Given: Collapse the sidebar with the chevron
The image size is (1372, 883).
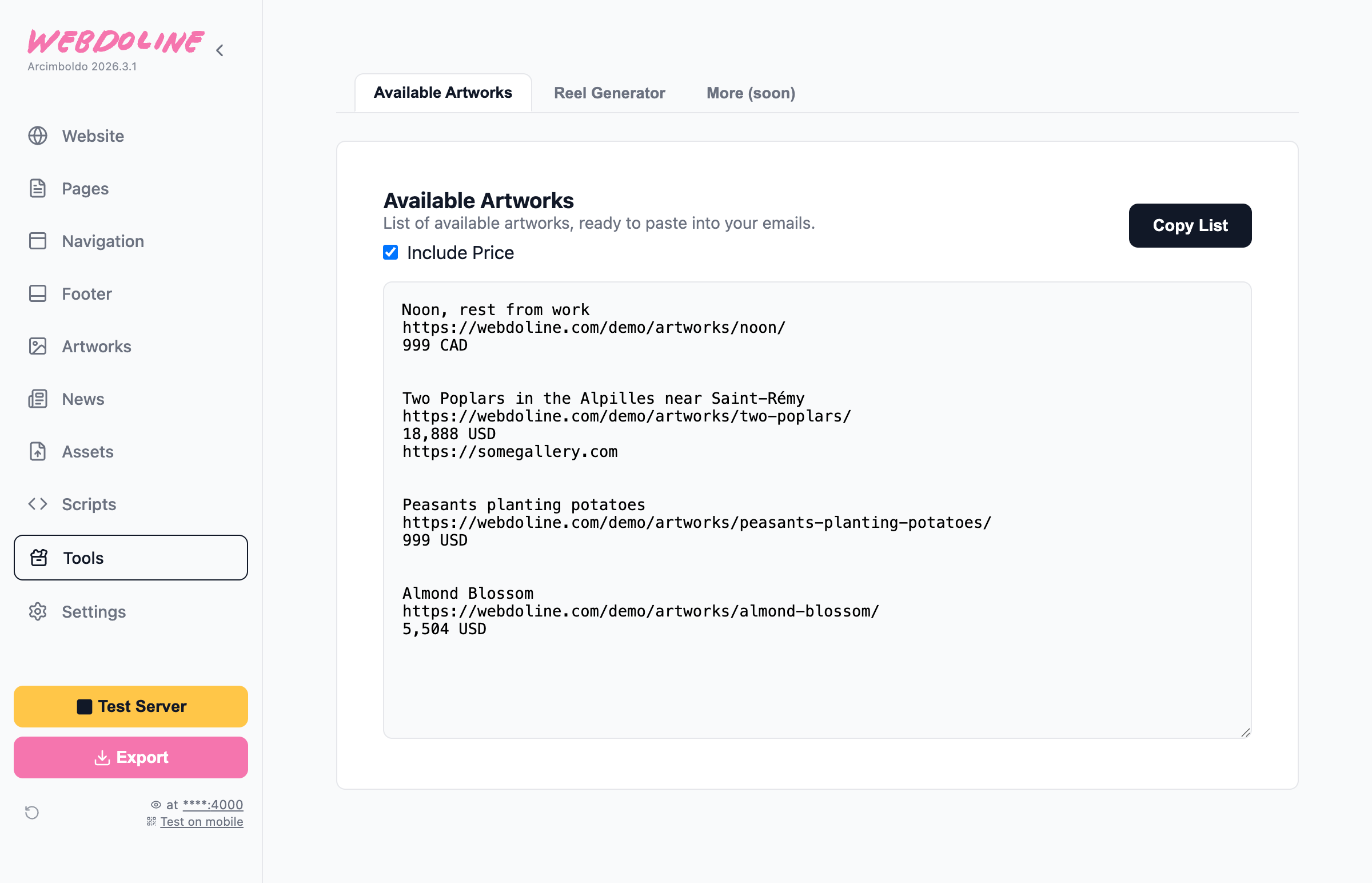Looking at the screenshot, I should click(220, 50).
